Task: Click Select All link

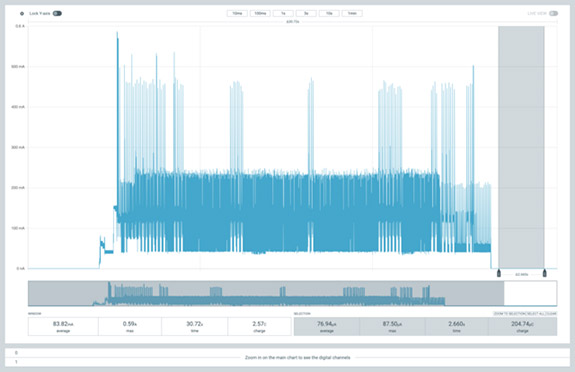Action: point(535,314)
